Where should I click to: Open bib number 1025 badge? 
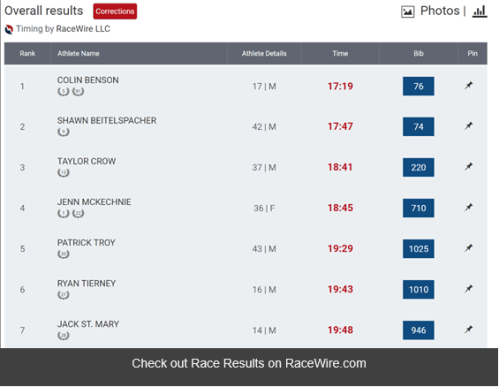[x=418, y=249]
